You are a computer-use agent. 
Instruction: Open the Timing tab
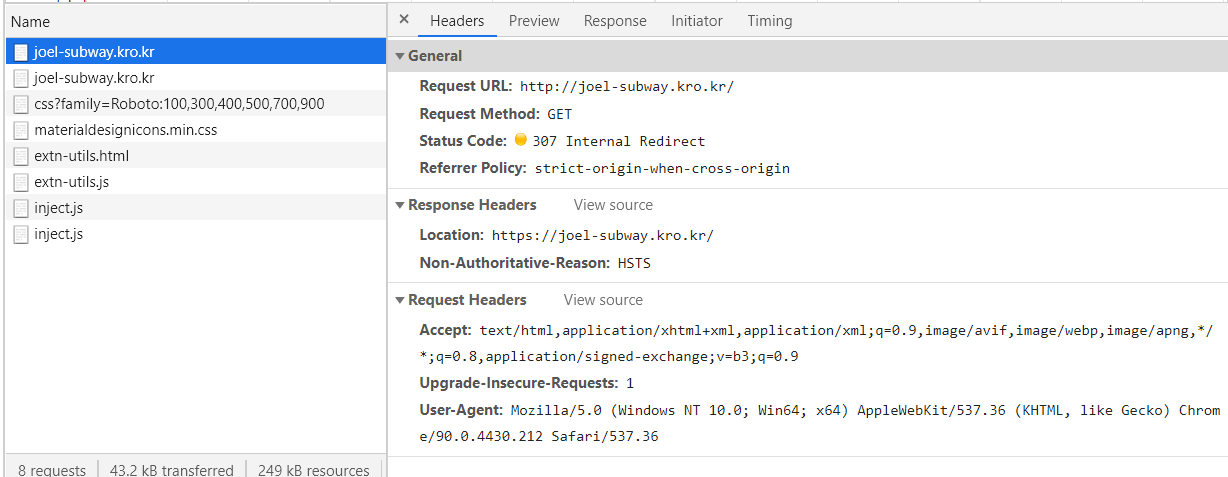(x=769, y=21)
